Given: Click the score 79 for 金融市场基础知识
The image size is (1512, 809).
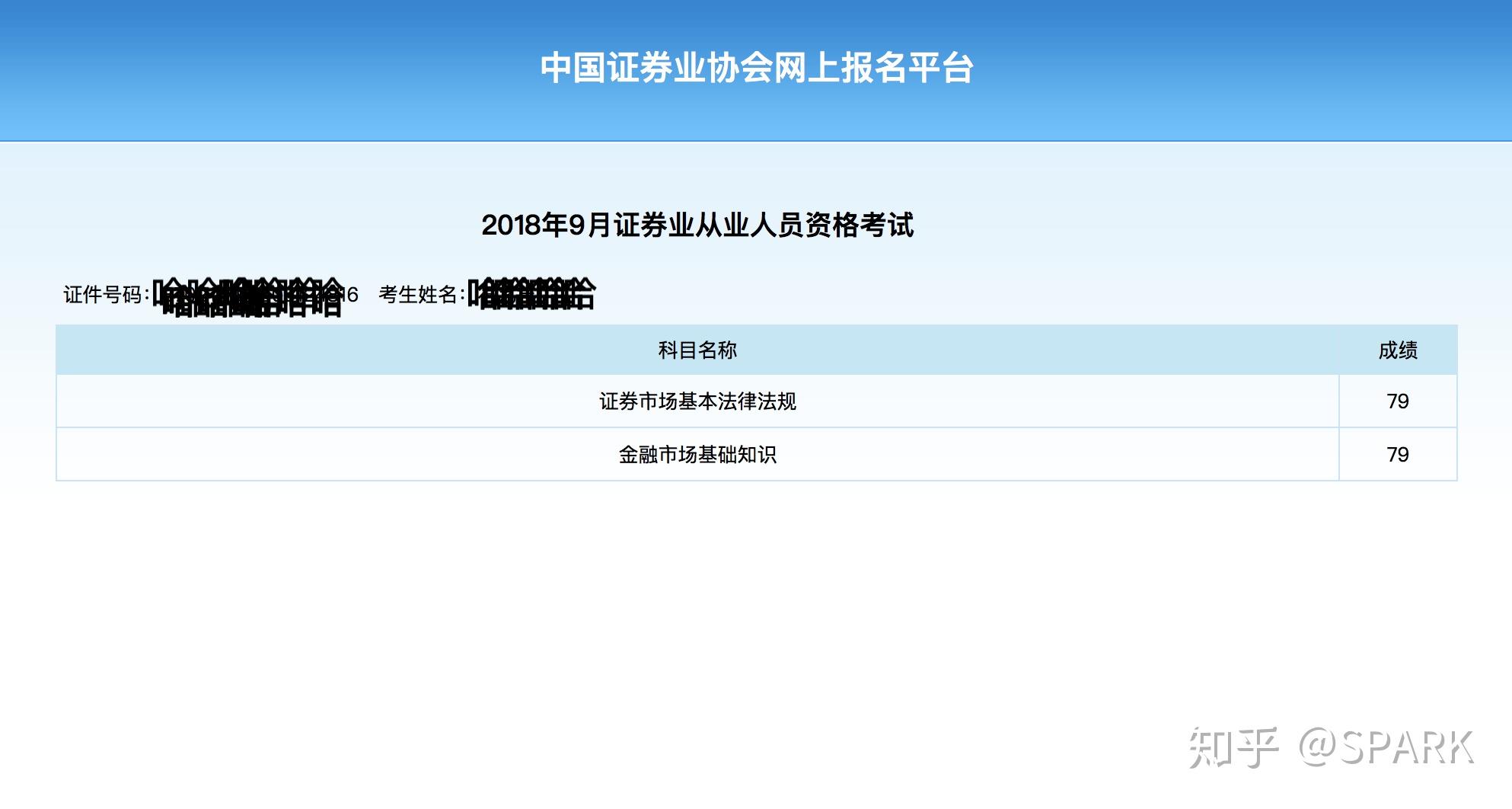Looking at the screenshot, I should coord(1398,455).
